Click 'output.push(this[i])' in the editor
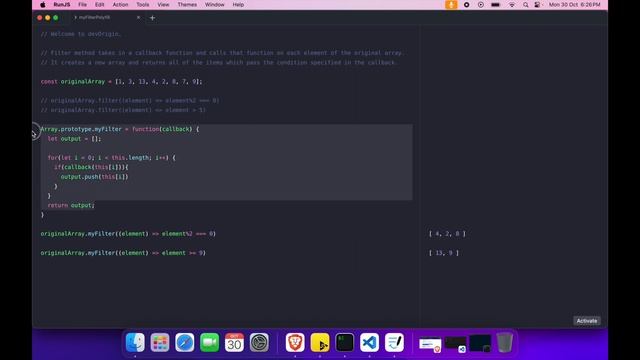 94,177
